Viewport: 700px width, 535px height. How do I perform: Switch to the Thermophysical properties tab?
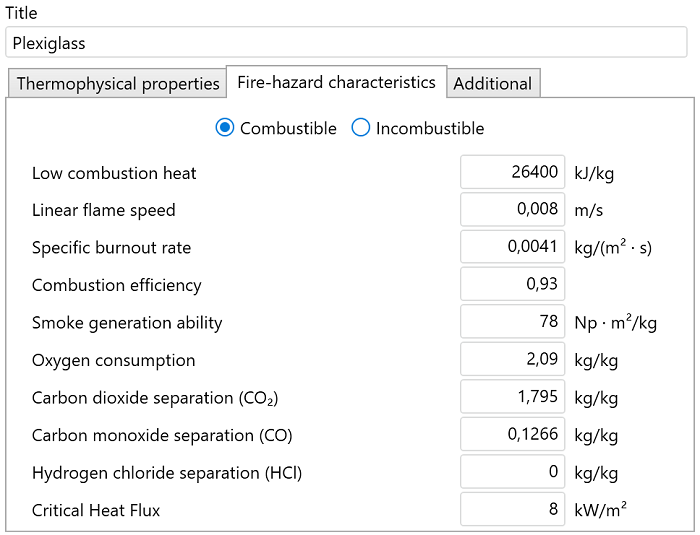(117, 84)
